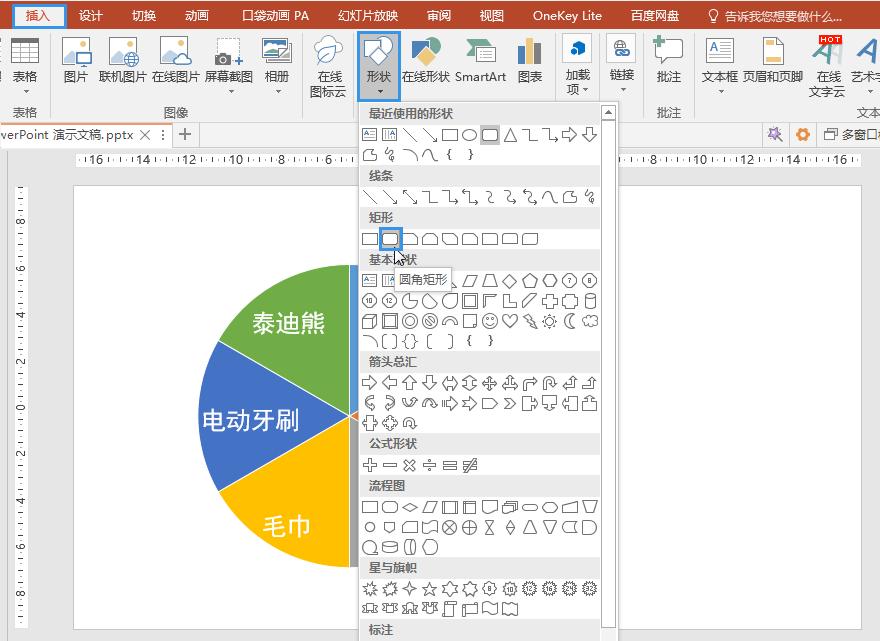Select the 圆角矩形 rounded rectangle shape
Viewport: 880px width, 641px height.
point(389,238)
